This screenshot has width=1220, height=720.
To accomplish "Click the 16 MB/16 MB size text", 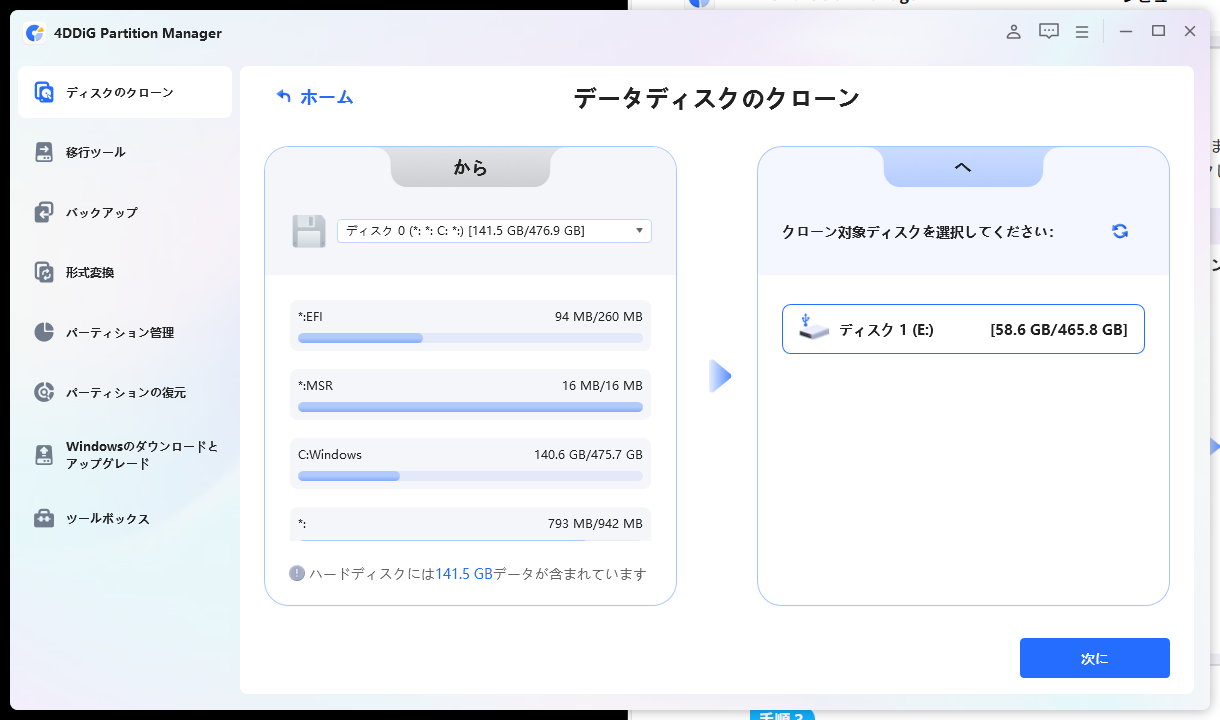I will (x=602, y=386).
